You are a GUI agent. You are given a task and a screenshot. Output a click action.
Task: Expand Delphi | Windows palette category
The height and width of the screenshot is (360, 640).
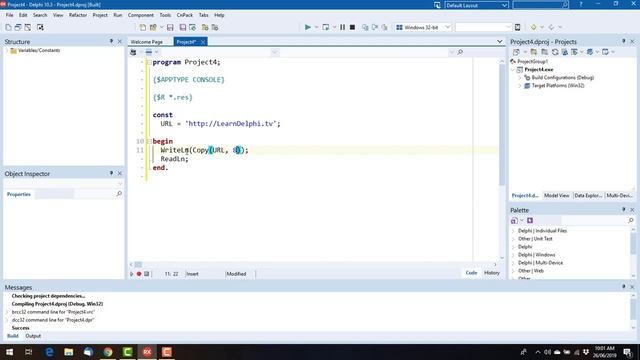[x=513, y=255]
